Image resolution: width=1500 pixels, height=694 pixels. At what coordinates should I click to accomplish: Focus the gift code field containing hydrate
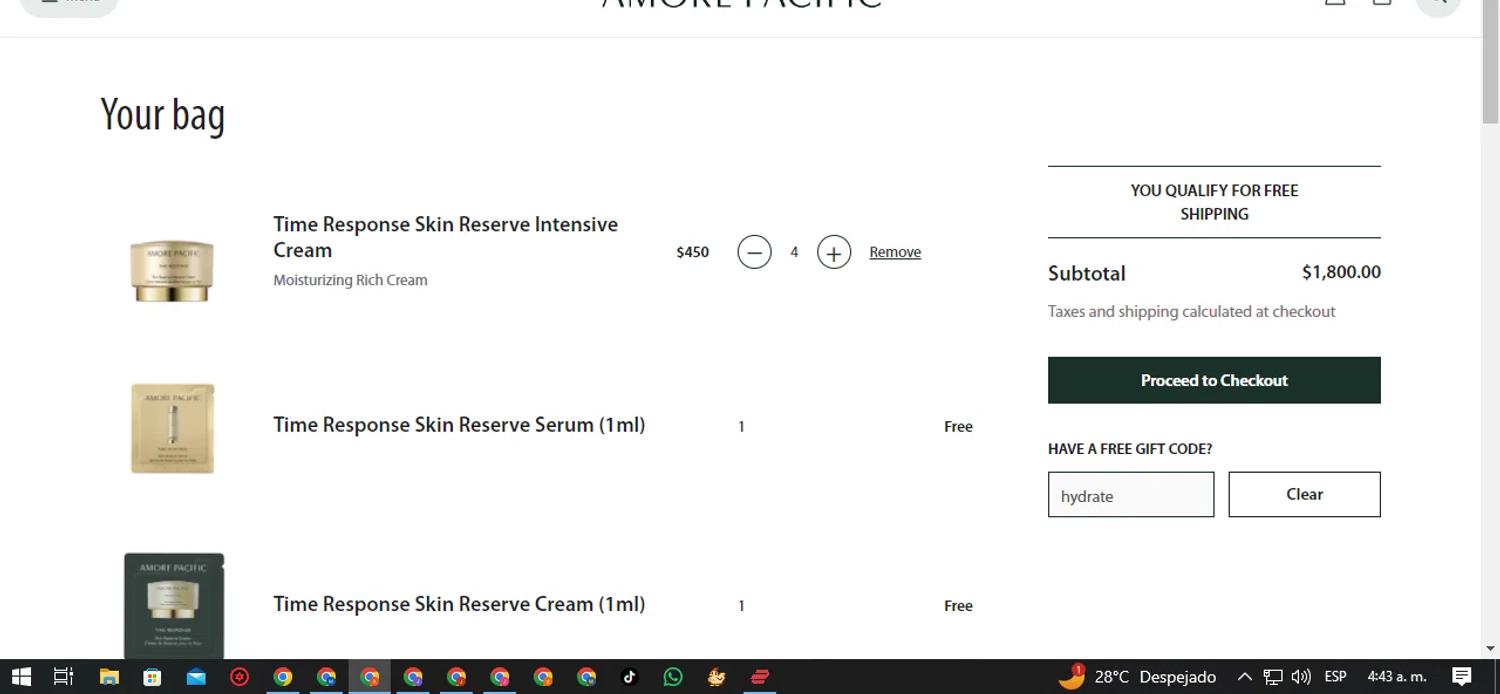click(1131, 494)
